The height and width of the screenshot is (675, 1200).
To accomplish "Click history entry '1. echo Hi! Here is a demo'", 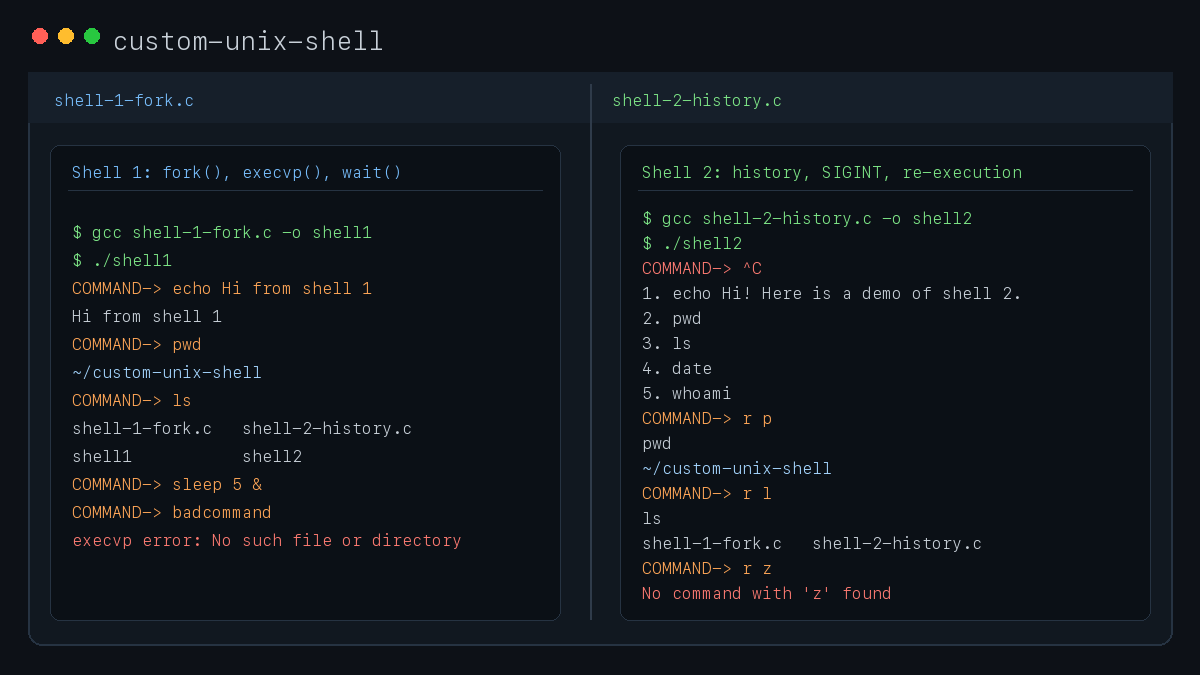I will (x=832, y=293).
